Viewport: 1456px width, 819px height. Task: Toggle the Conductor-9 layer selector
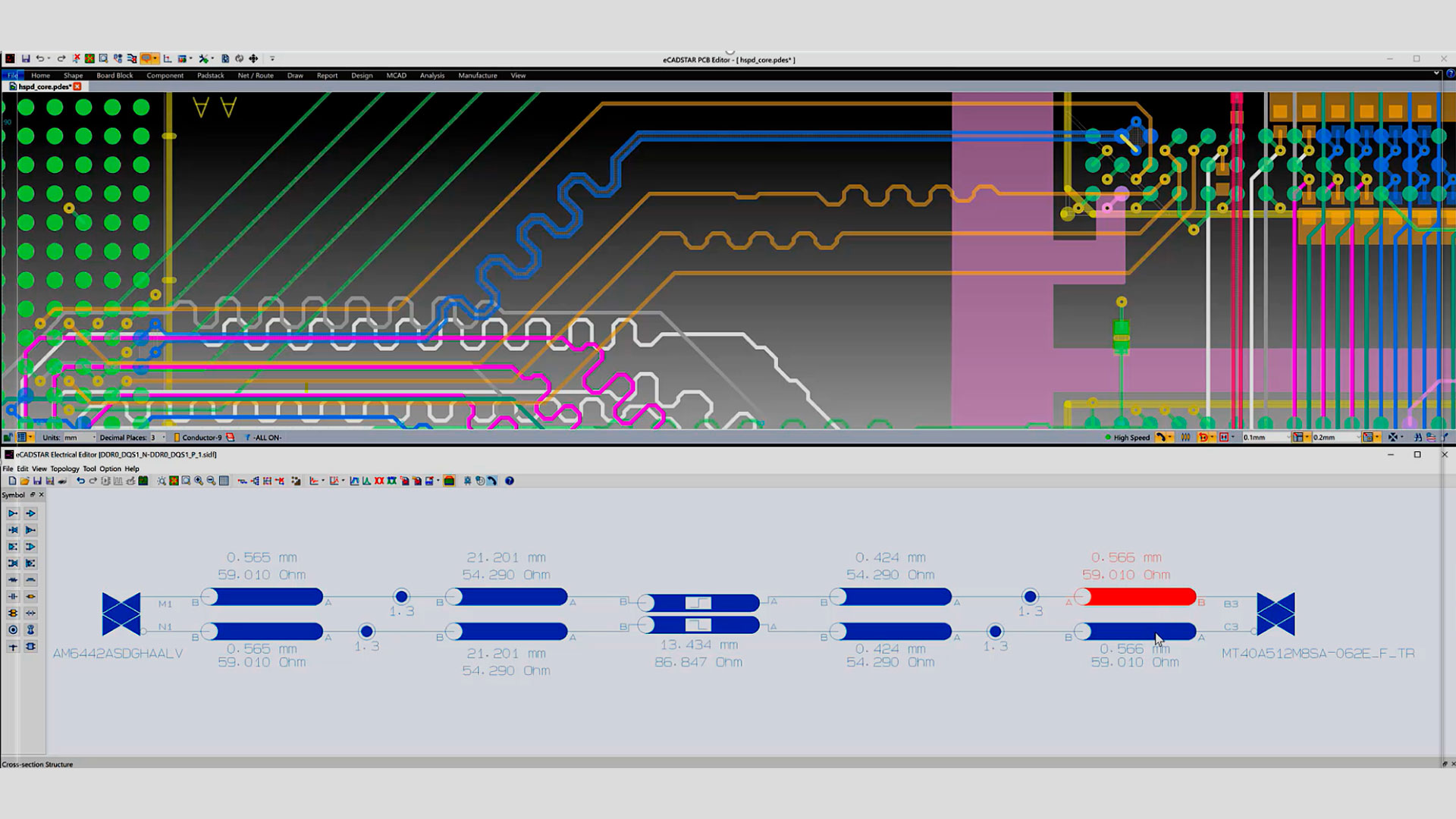[202, 438]
